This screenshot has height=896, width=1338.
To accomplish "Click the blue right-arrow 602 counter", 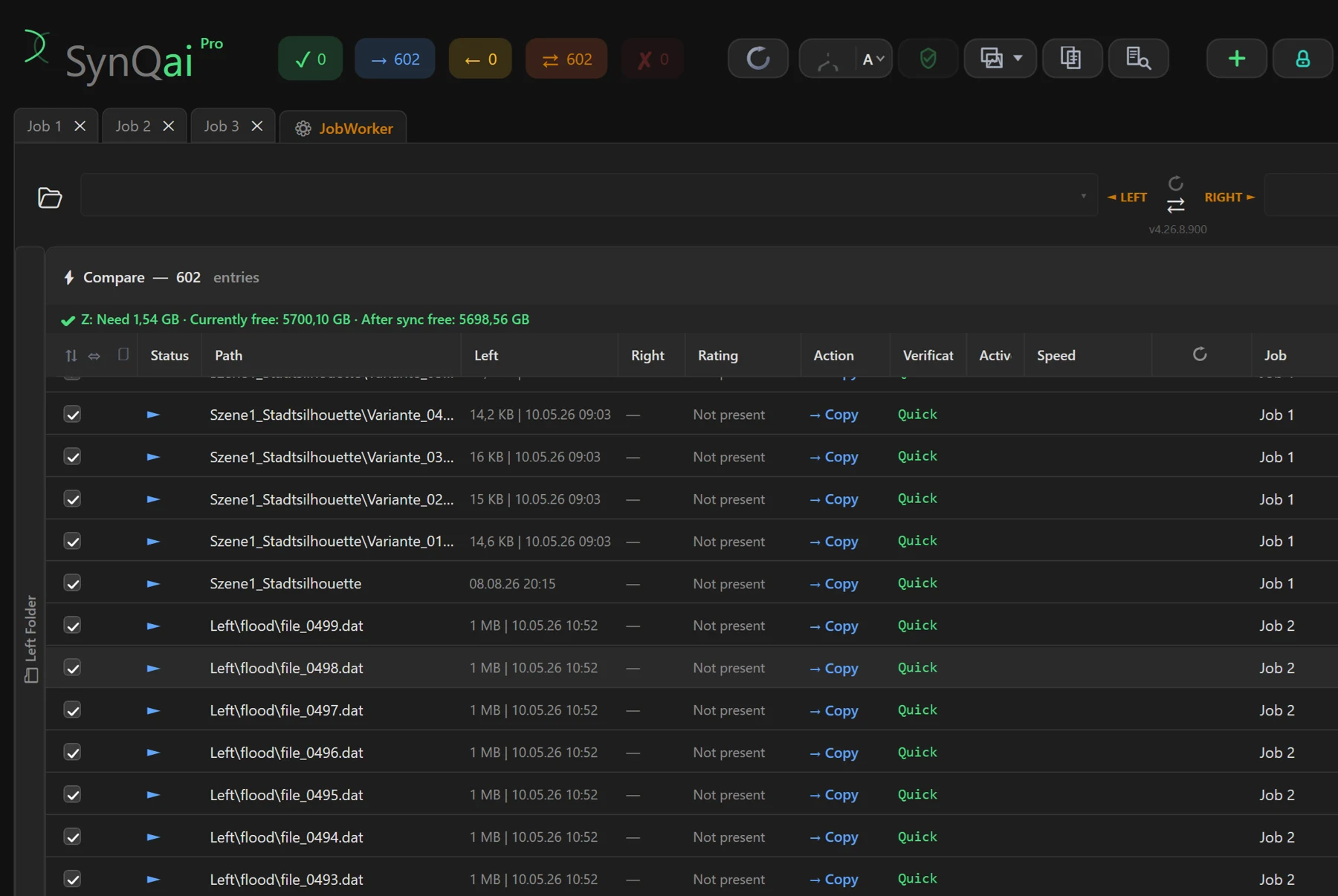I will coord(395,59).
